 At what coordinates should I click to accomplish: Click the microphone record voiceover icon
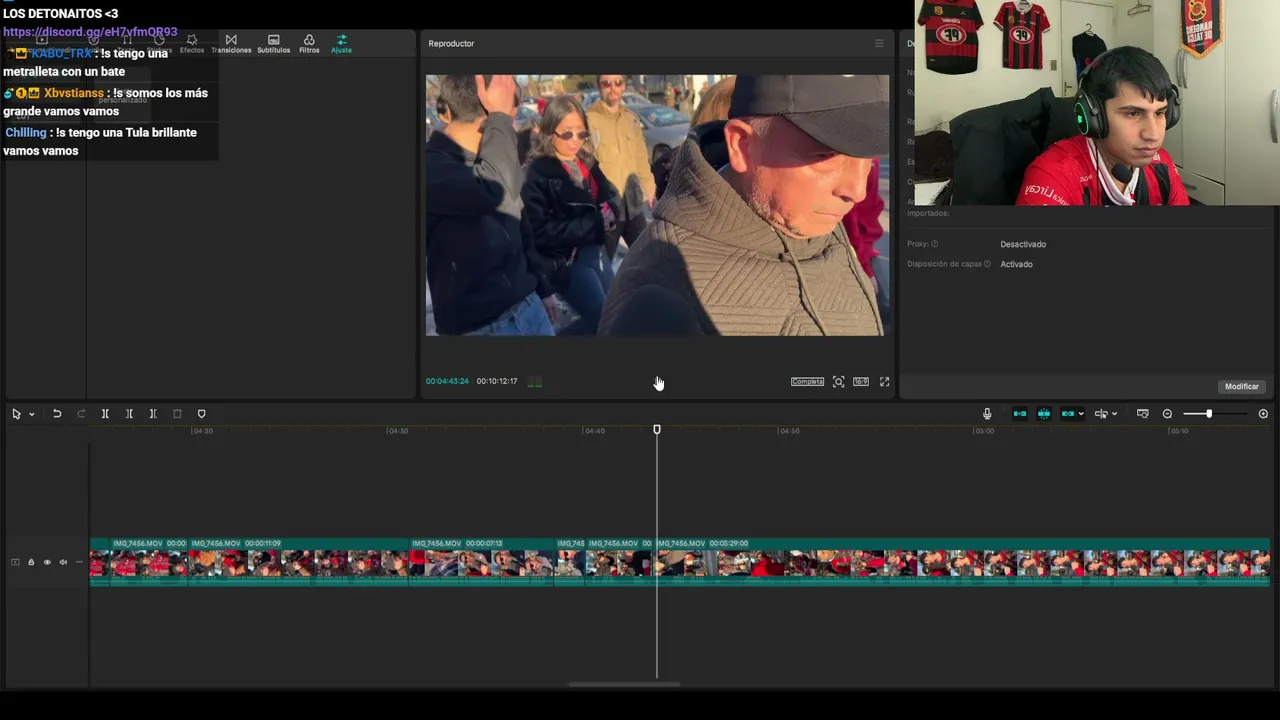click(987, 414)
